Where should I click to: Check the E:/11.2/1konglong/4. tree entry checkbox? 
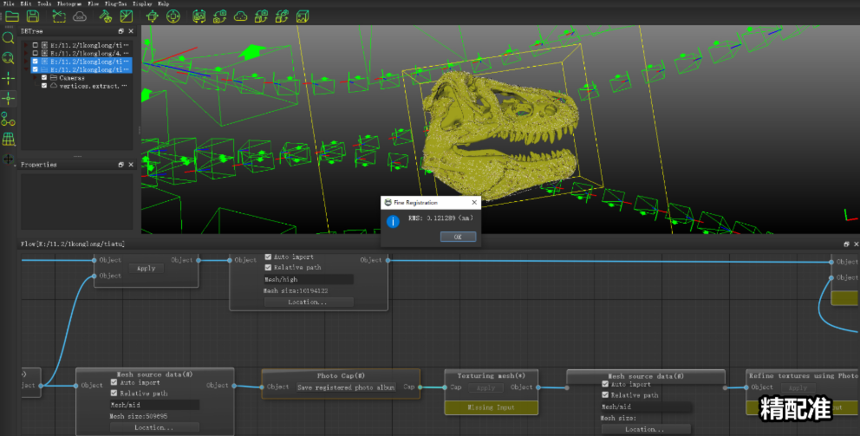coord(36,53)
